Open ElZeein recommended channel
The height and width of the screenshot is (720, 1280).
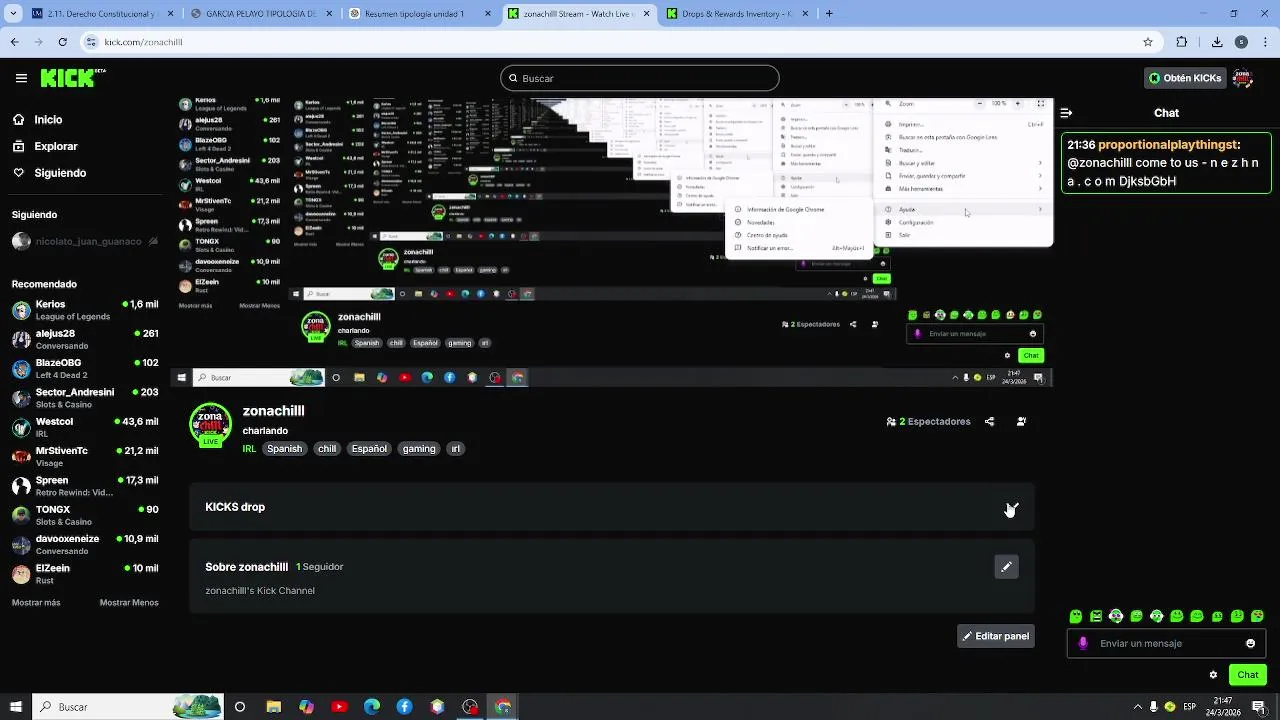(x=84, y=574)
